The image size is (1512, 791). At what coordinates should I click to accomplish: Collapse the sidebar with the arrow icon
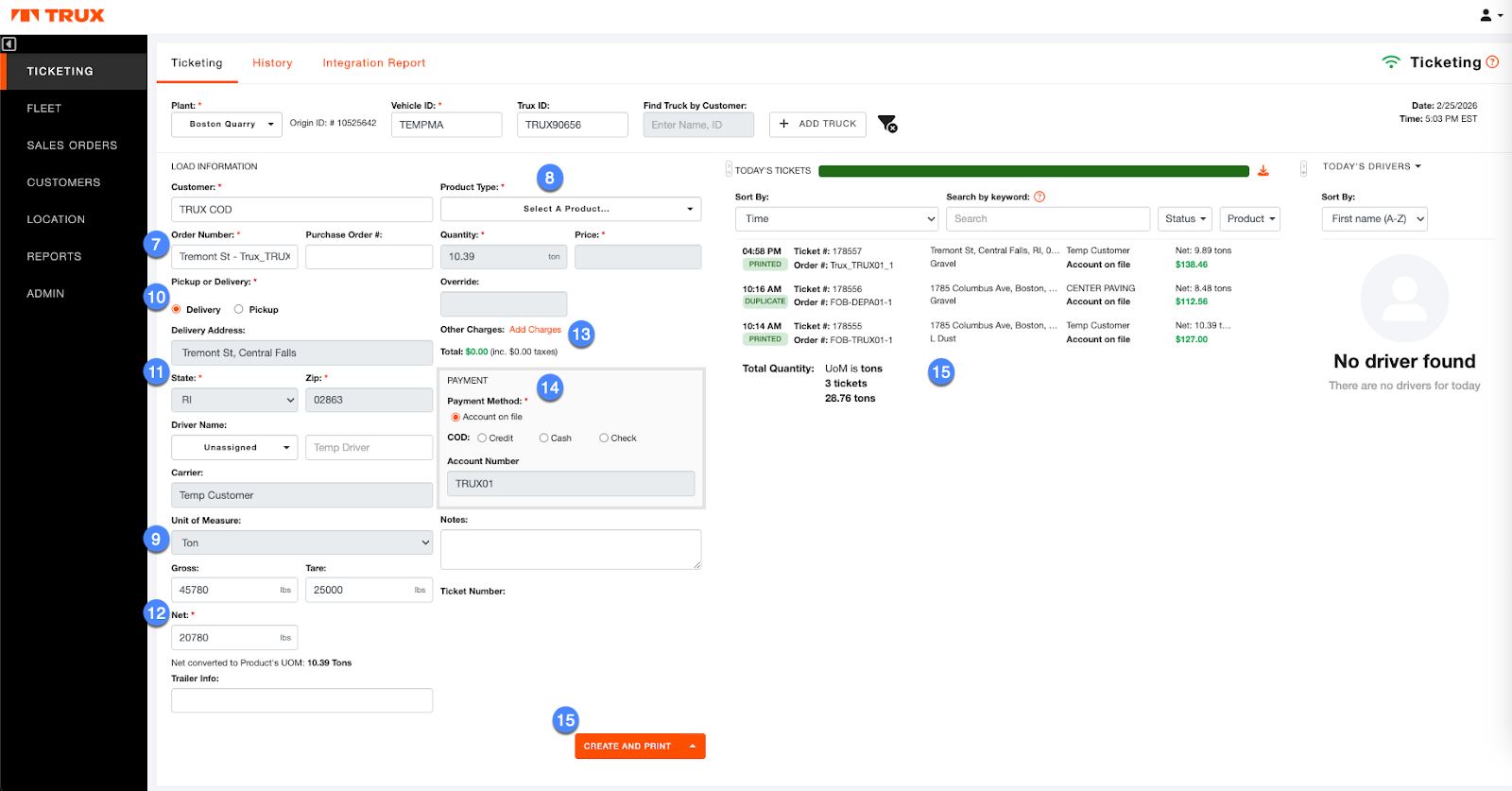tap(9, 43)
